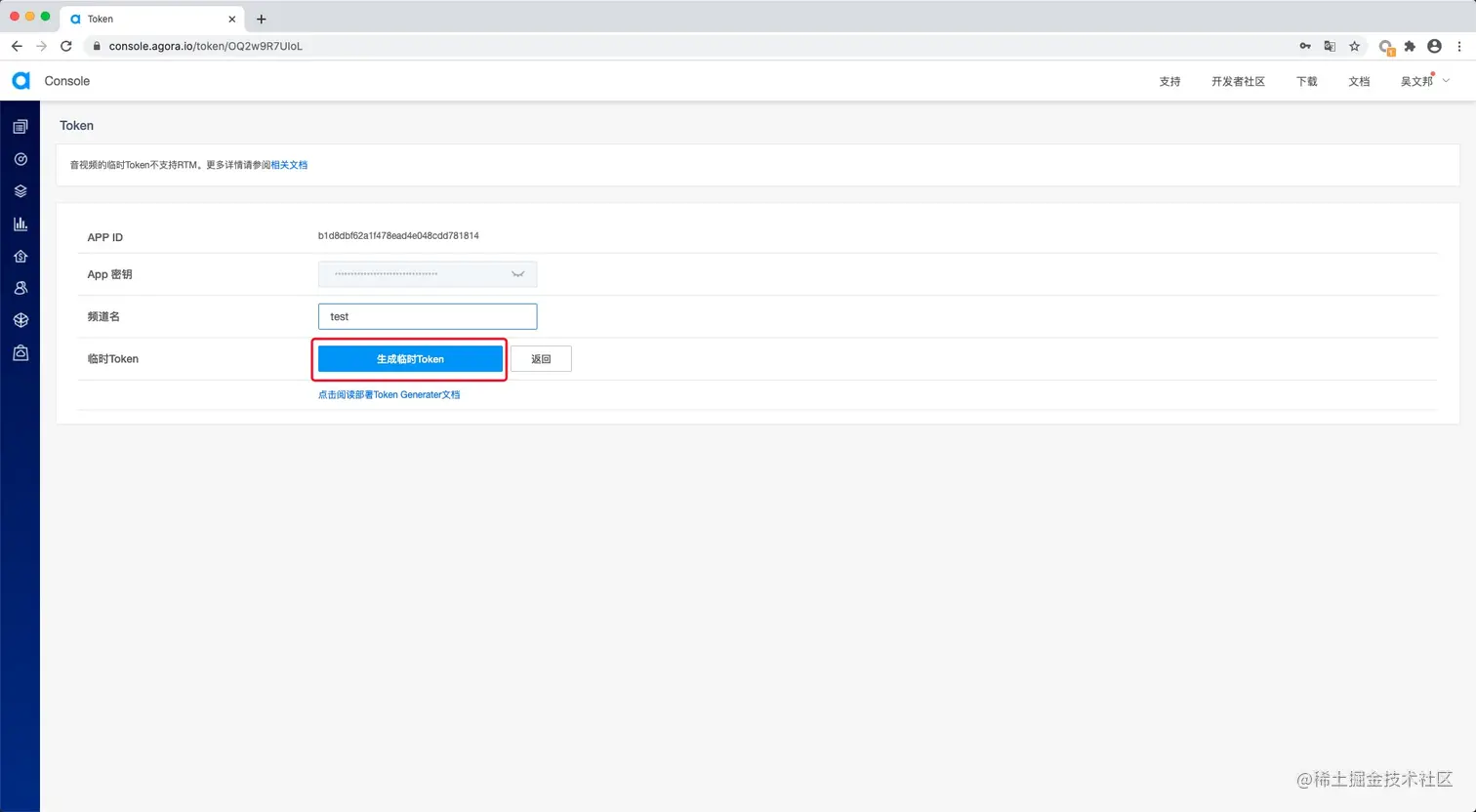Click the App 密钥 masked field
This screenshot has width=1476, height=812.
428,274
